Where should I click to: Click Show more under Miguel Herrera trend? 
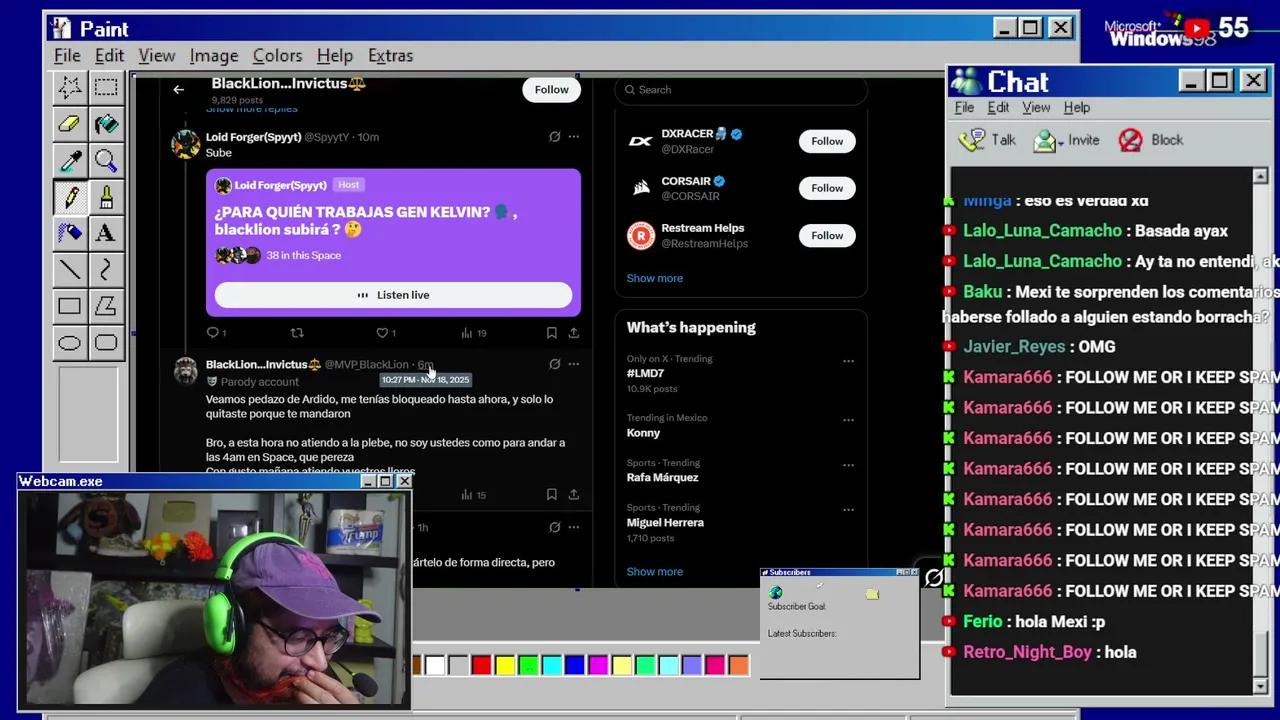[x=655, y=572]
